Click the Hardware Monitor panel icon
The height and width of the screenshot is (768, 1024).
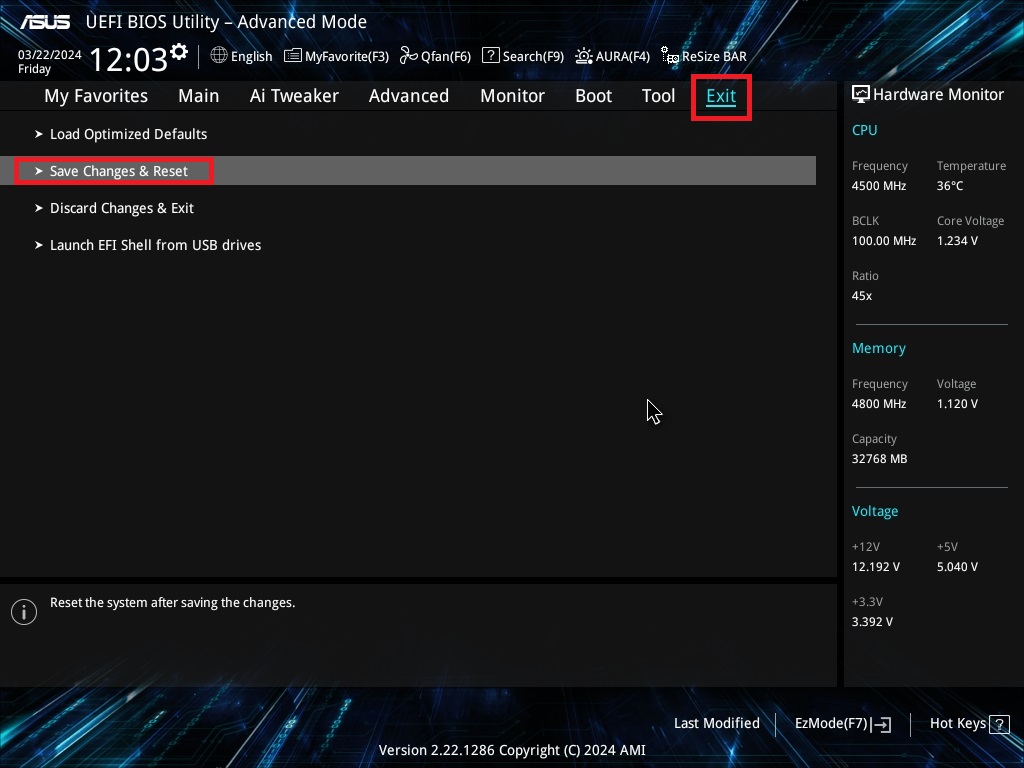point(861,93)
